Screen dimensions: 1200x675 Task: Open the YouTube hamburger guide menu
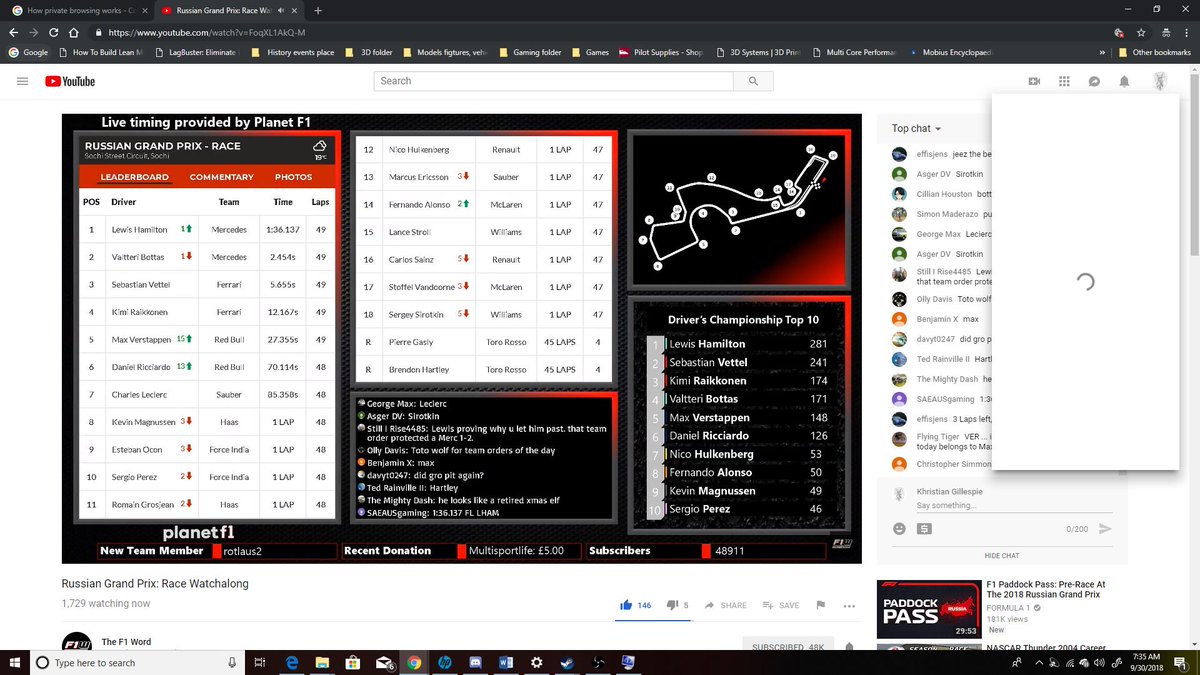coord(22,81)
